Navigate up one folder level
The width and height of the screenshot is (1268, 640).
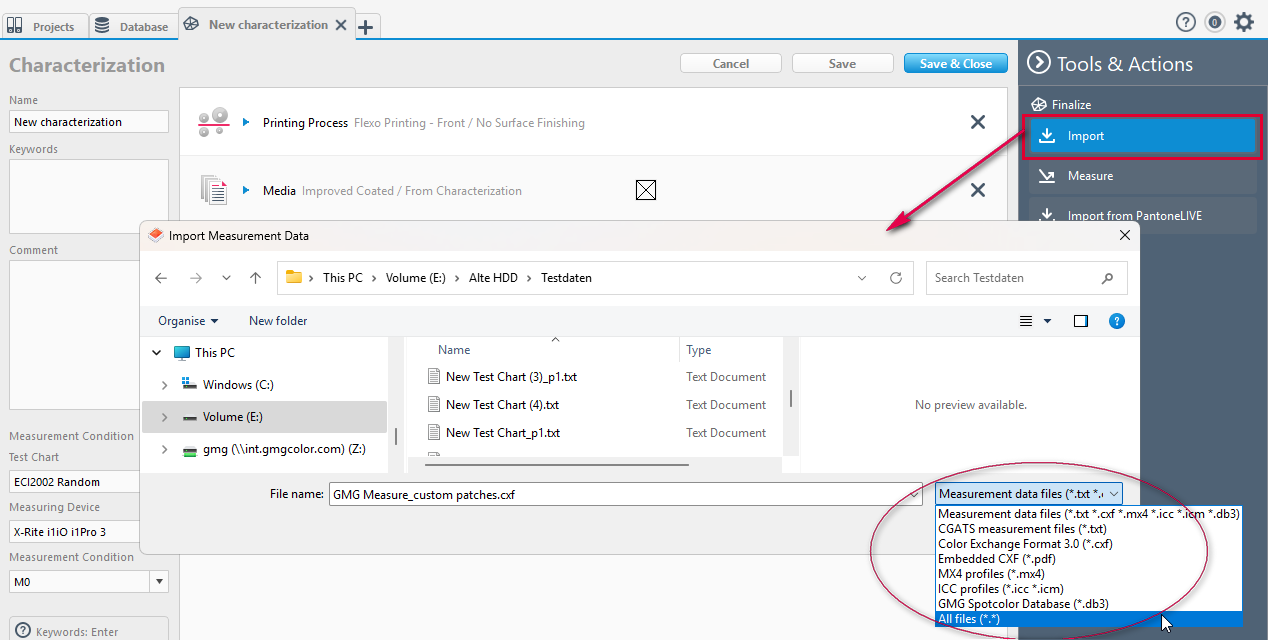pos(255,278)
